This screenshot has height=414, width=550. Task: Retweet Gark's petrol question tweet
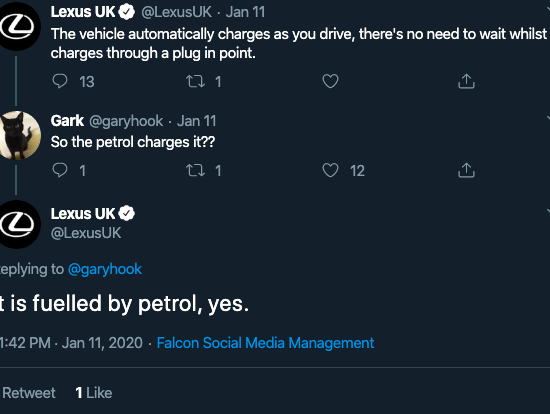(195, 171)
